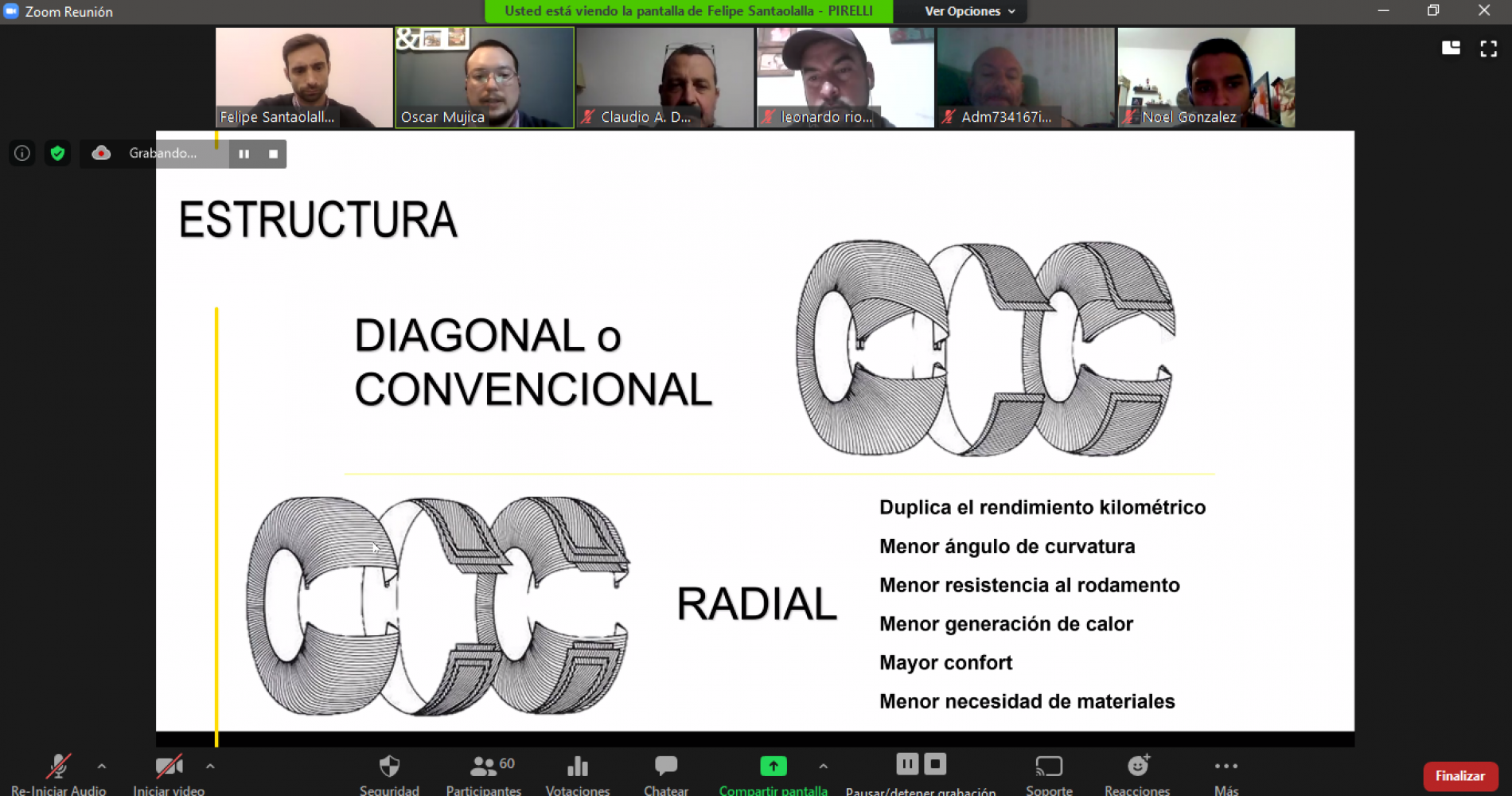The width and height of the screenshot is (1512, 796).
Task: Expand audio settings chevron
Action: tap(102, 767)
